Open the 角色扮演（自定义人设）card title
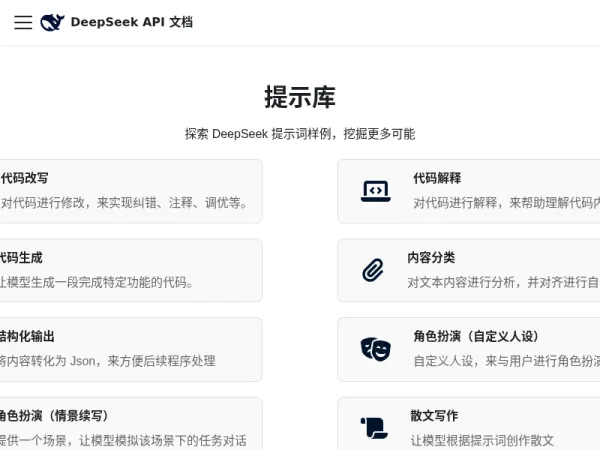 [476, 336]
